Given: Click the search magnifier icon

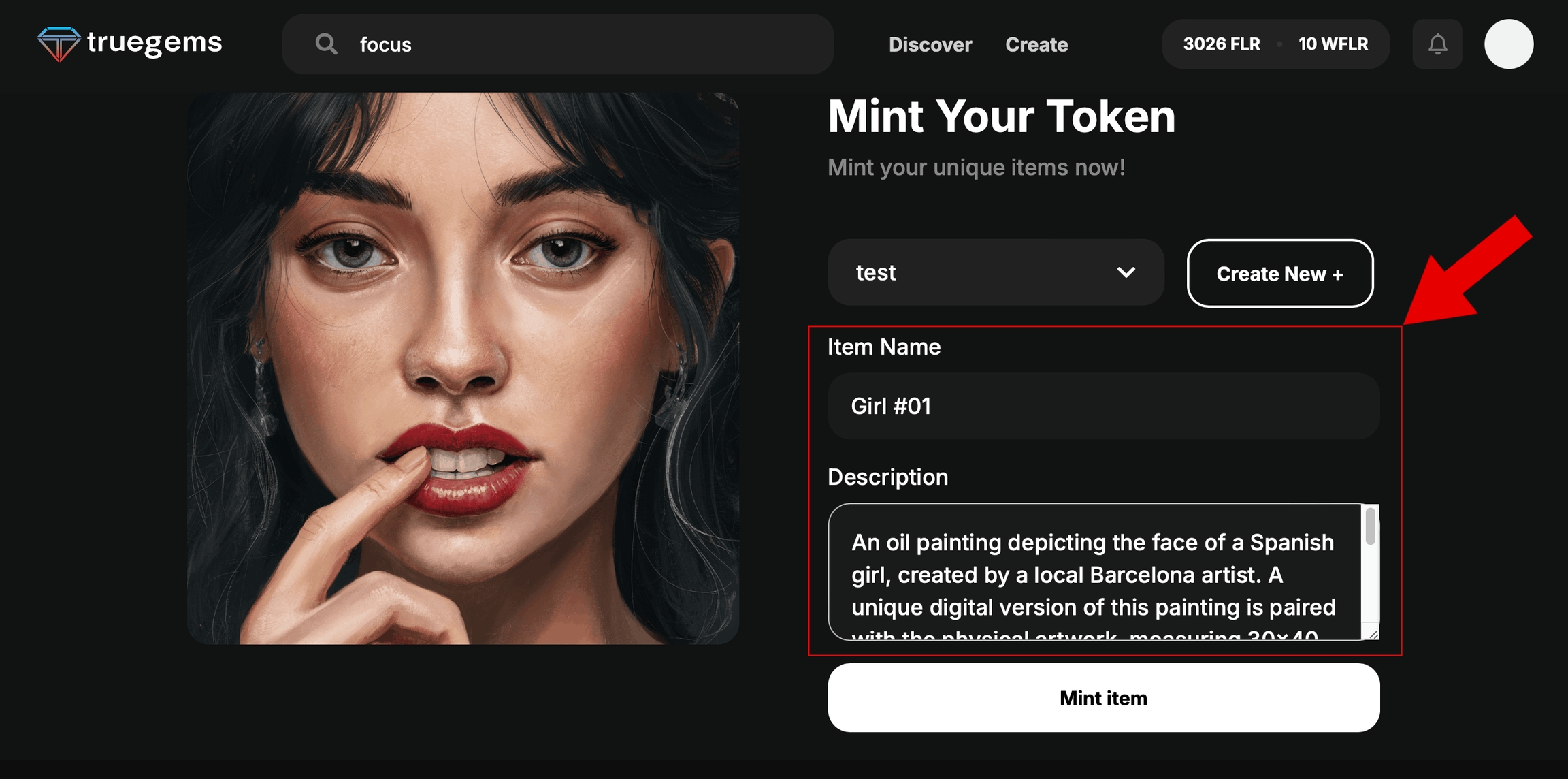Looking at the screenshot, I should [327, 44].
